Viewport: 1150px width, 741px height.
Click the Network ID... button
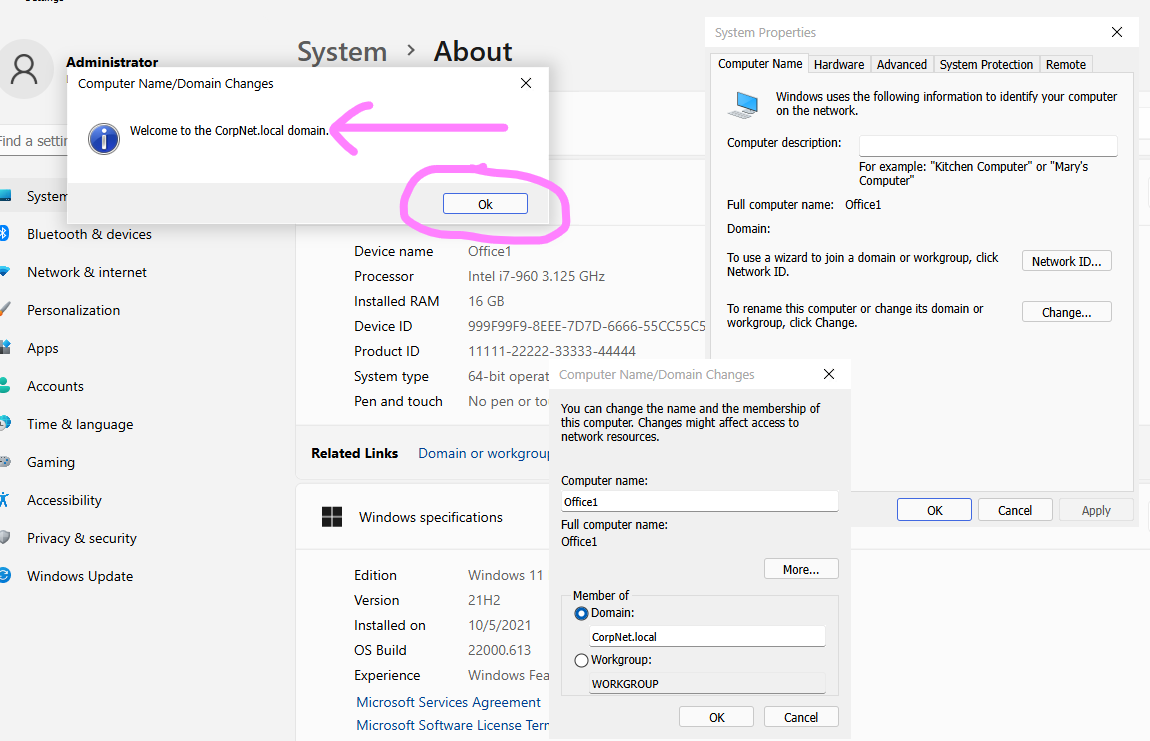[1066, 261]
